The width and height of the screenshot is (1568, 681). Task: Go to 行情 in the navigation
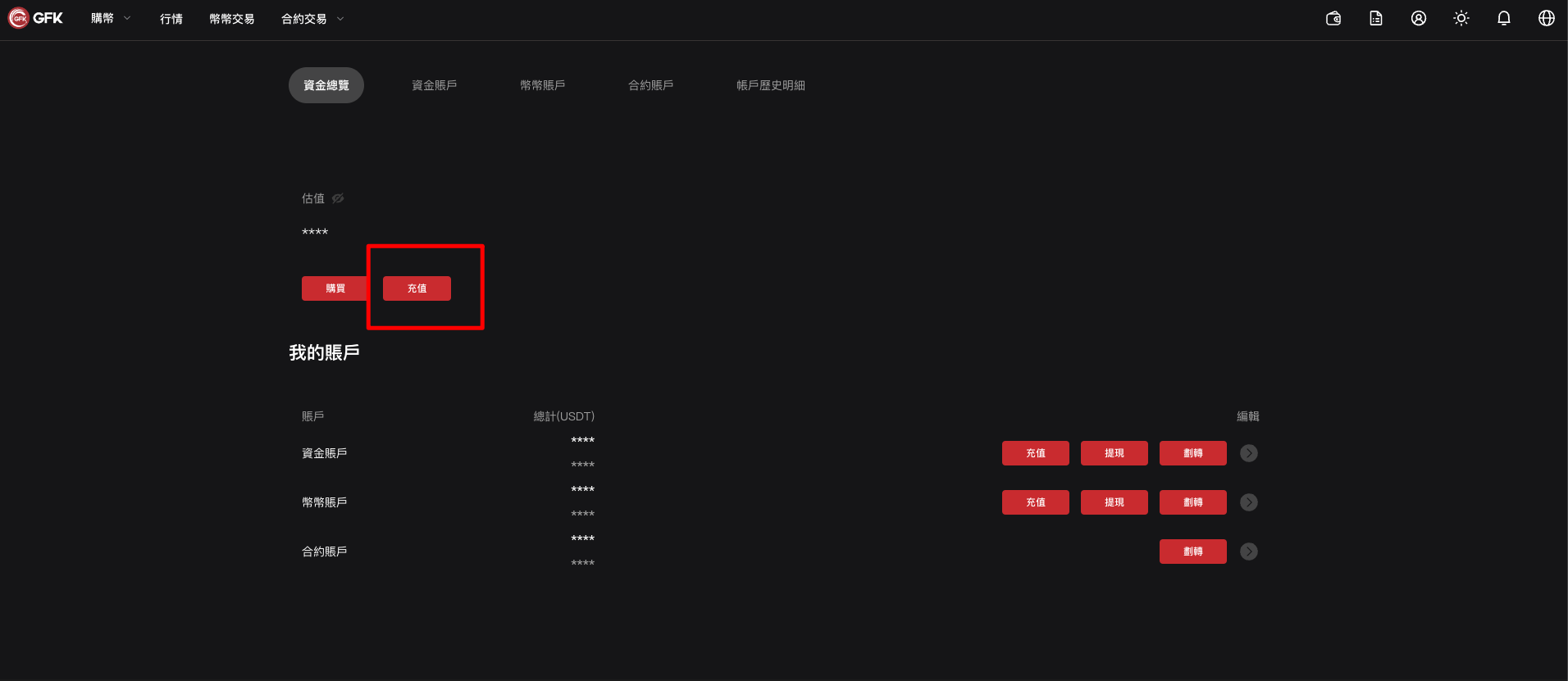171,19
